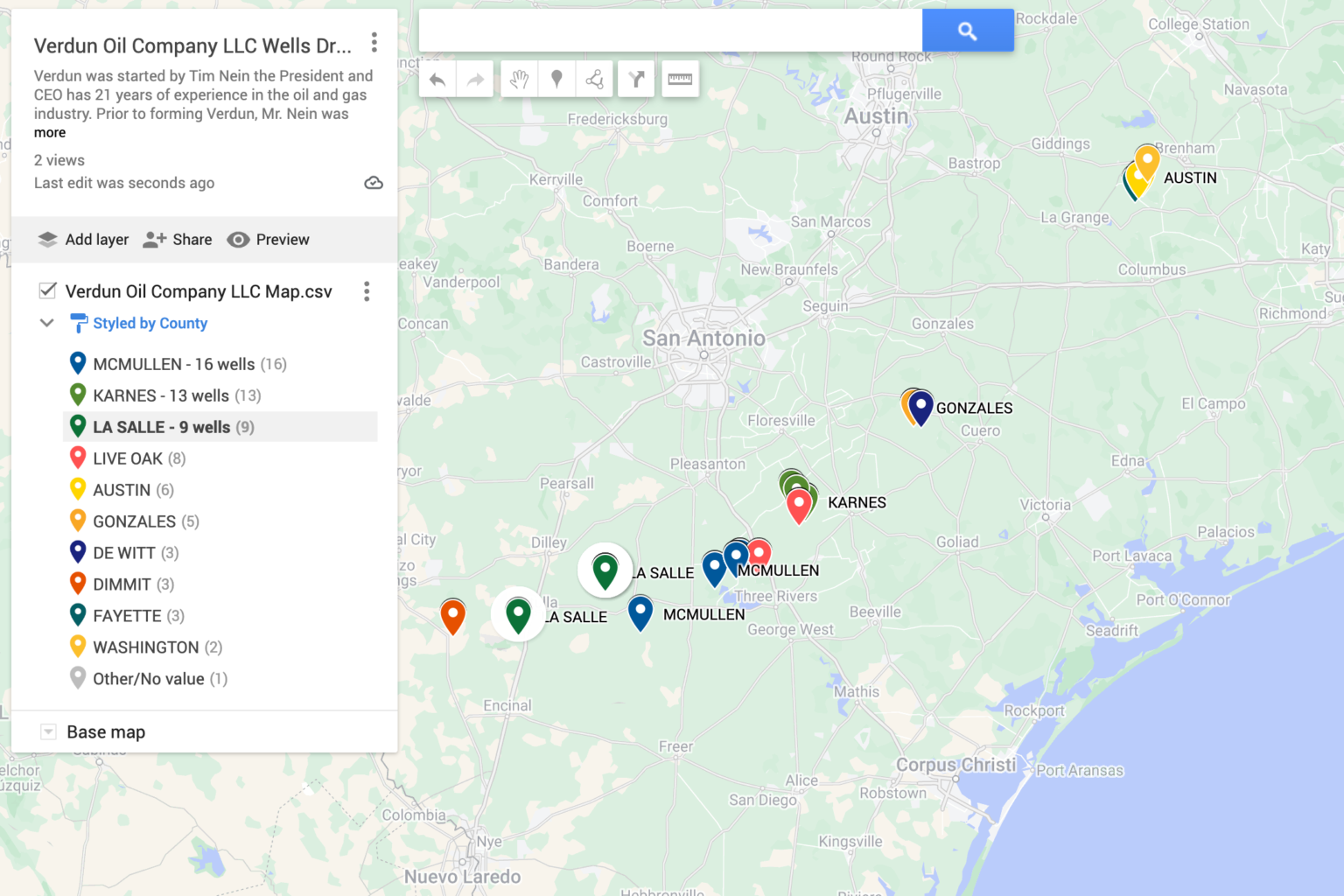Click the redo arrow in toolbar
The image size is (1344, 896).
(x=475, y=80)
